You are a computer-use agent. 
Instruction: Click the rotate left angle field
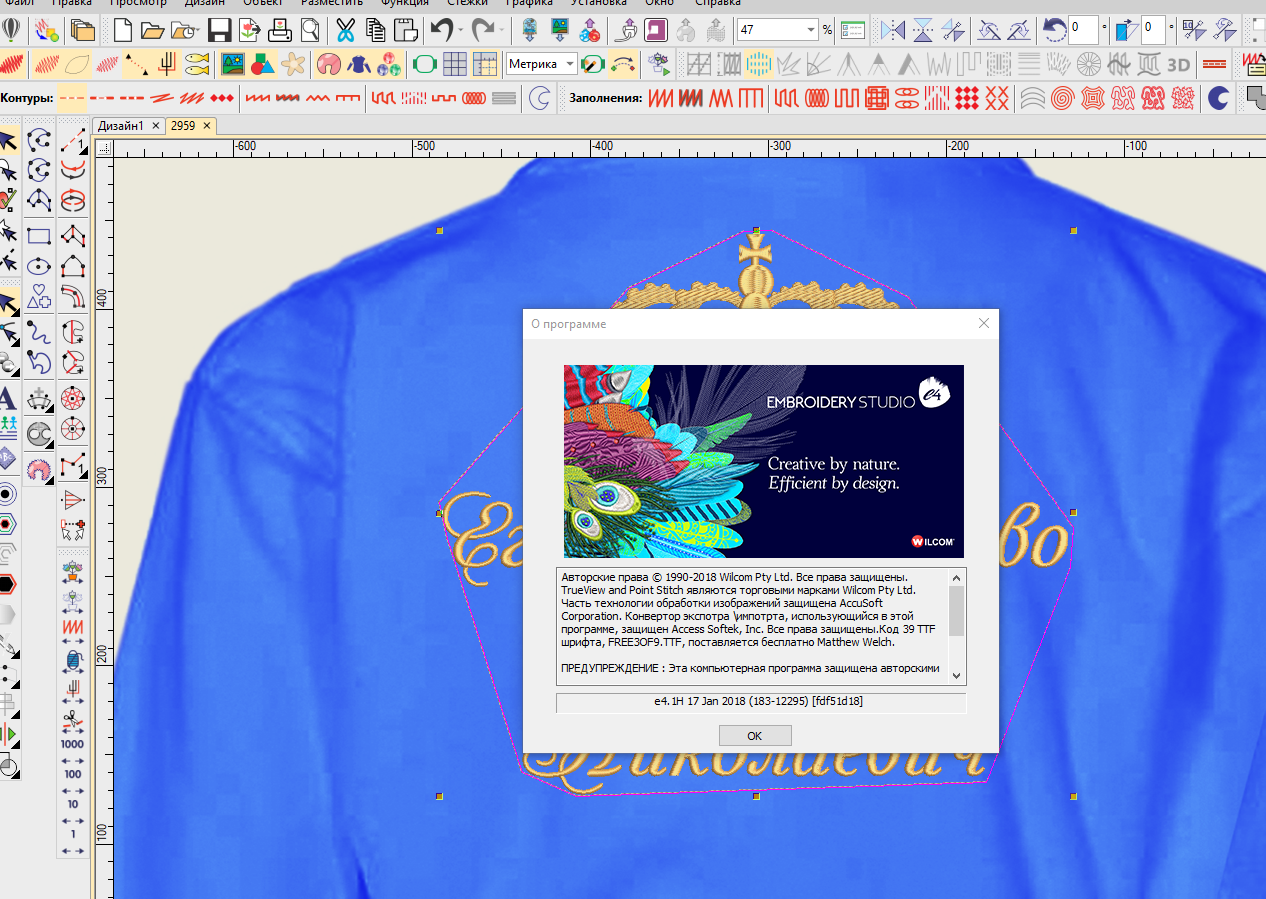click(x=1083, y=29)
